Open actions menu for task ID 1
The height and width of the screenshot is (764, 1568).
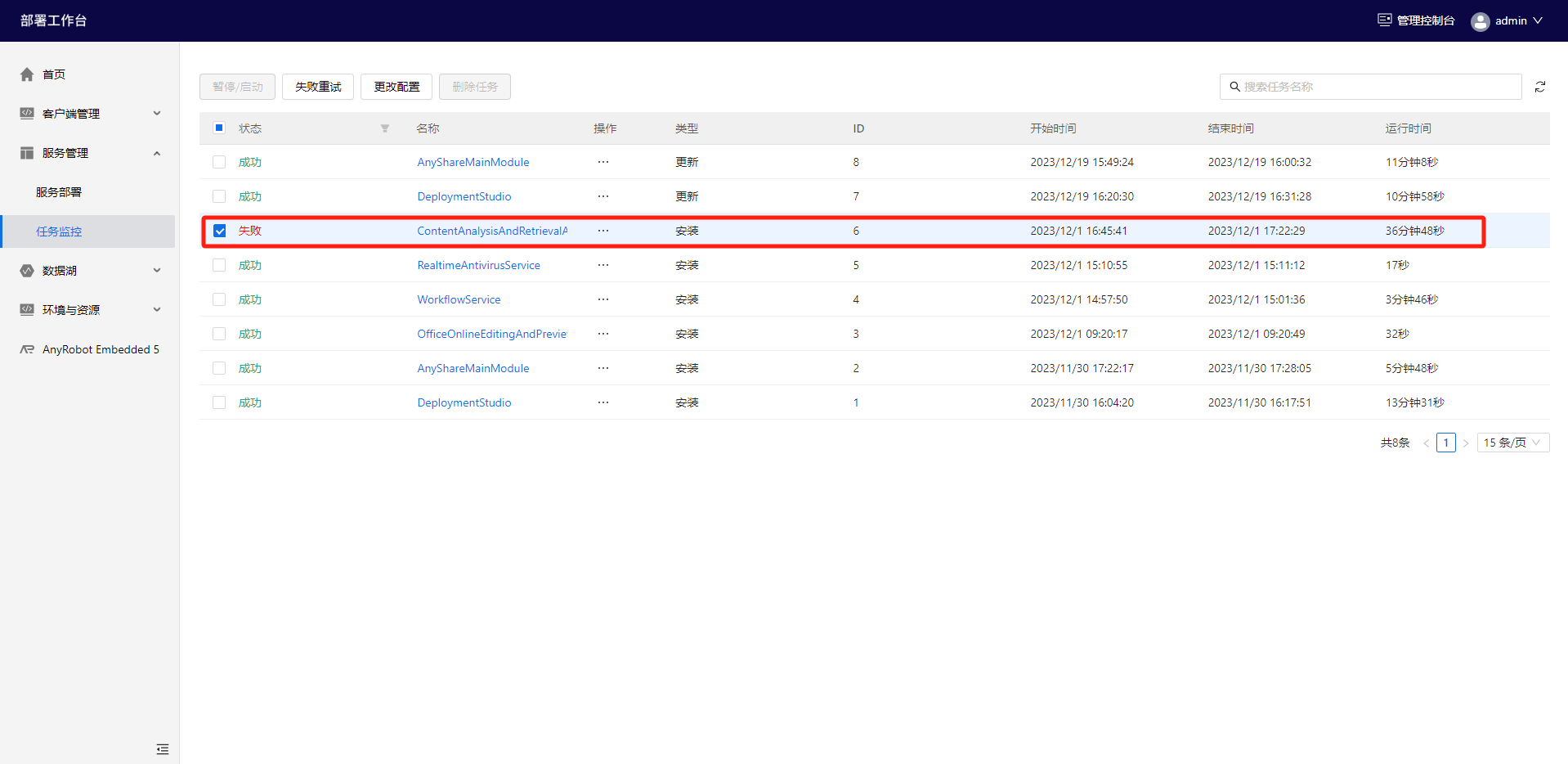coord(603,402)
